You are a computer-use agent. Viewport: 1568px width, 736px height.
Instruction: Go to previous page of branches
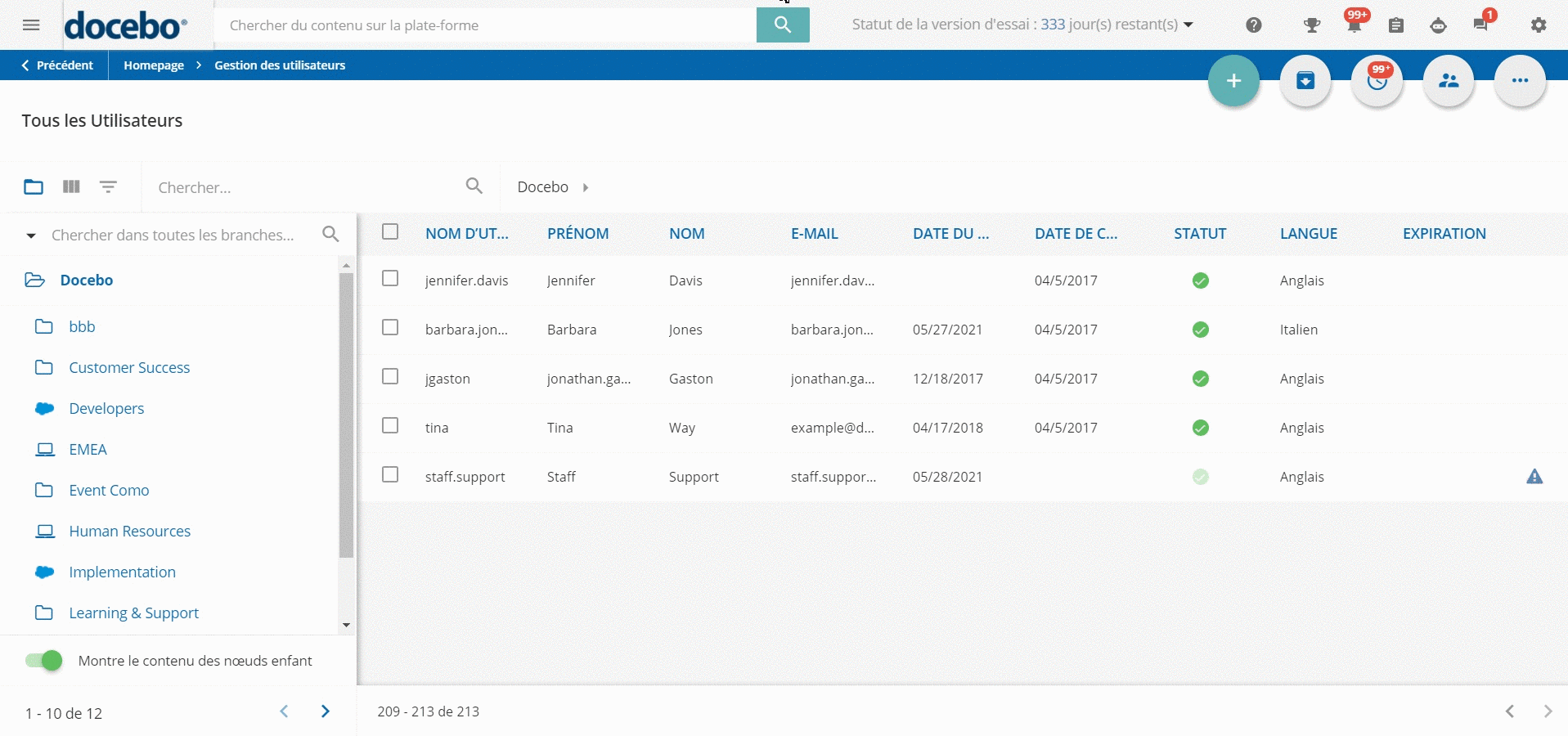tap(284, 711)
